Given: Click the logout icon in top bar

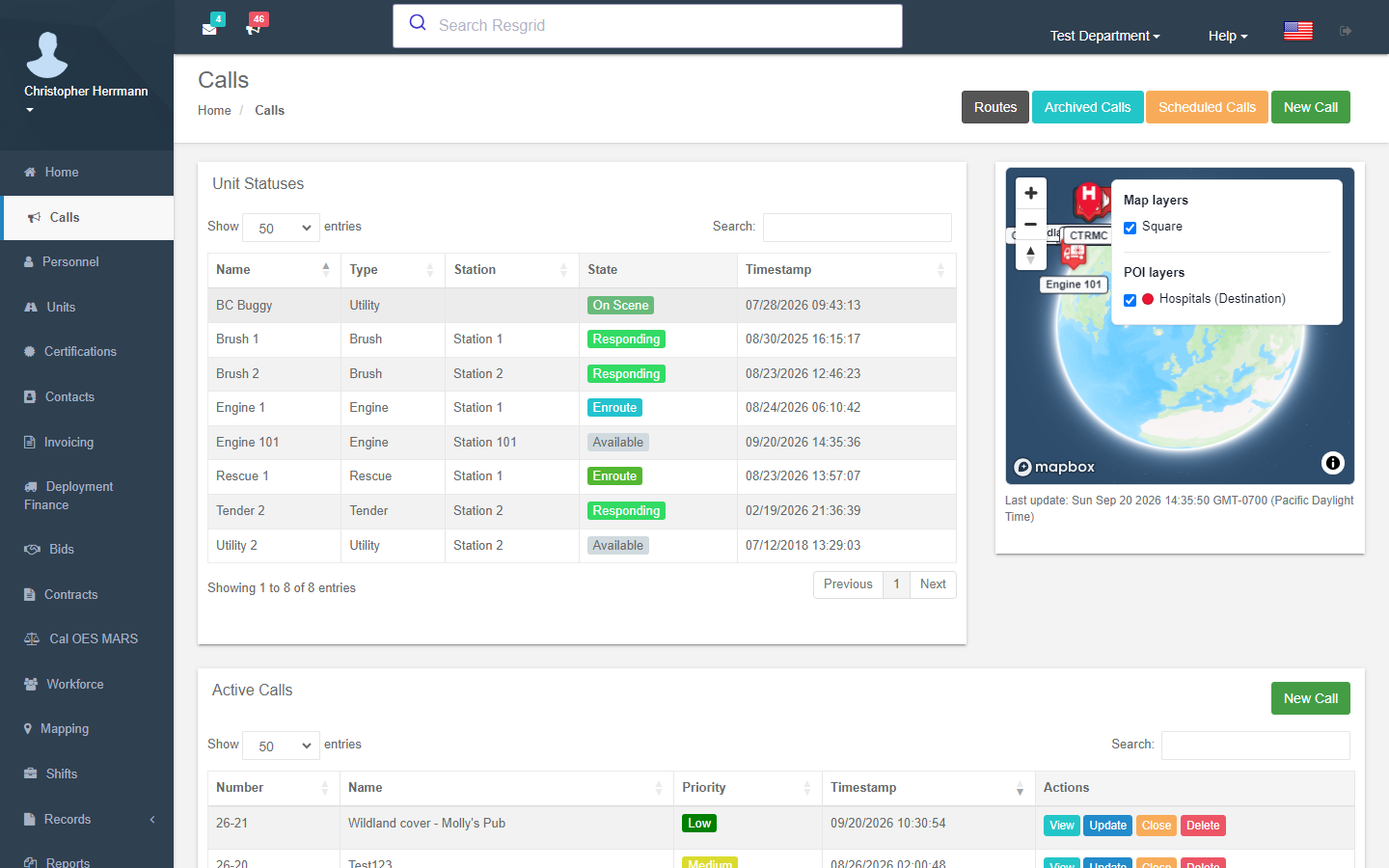Looking at the screenshot, I should pyautogui.click(x=1346, y=32).
